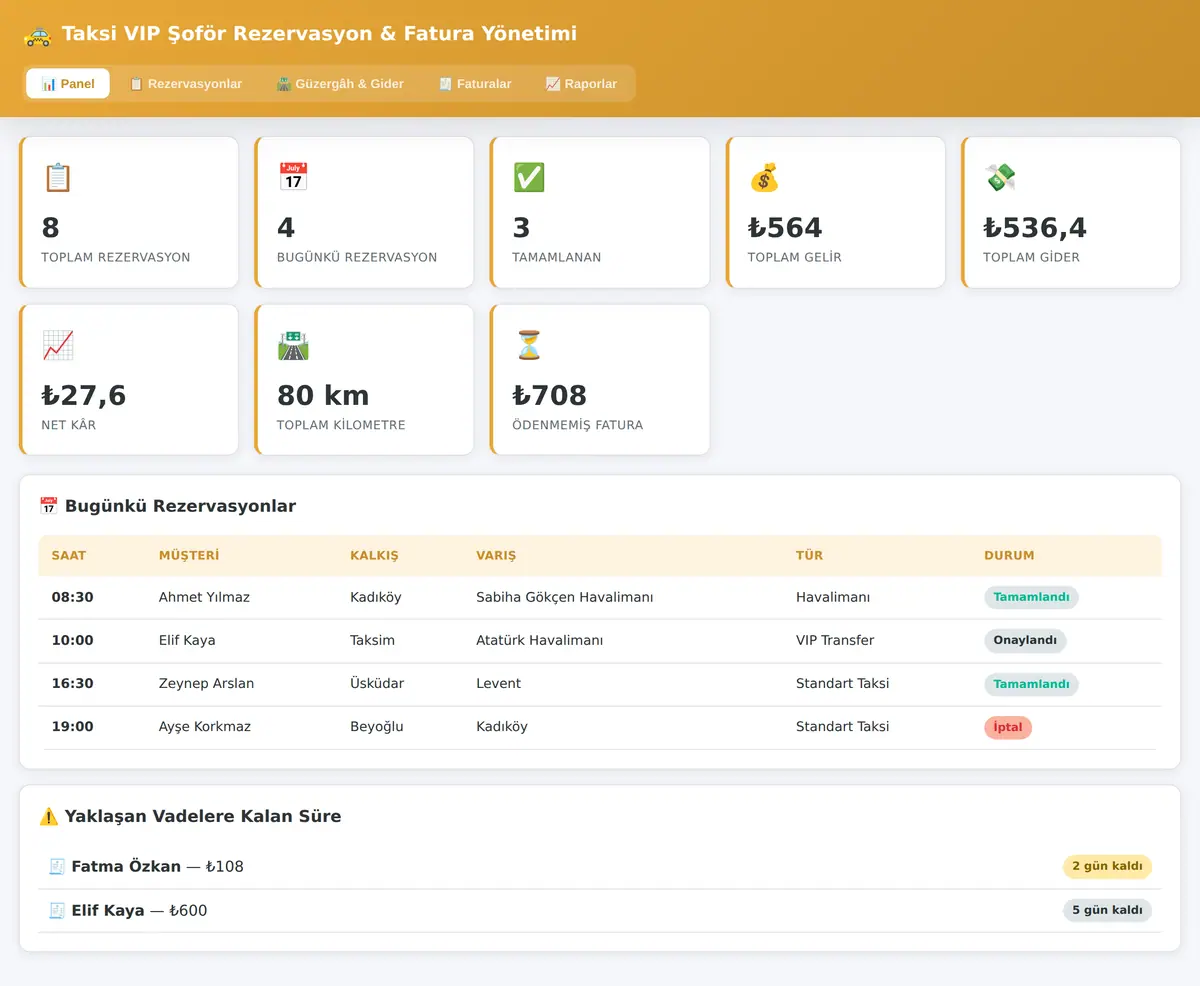Click the 10:00 time cell
The width and height of the screenshot is (1200, 986).
click(73, 640)
